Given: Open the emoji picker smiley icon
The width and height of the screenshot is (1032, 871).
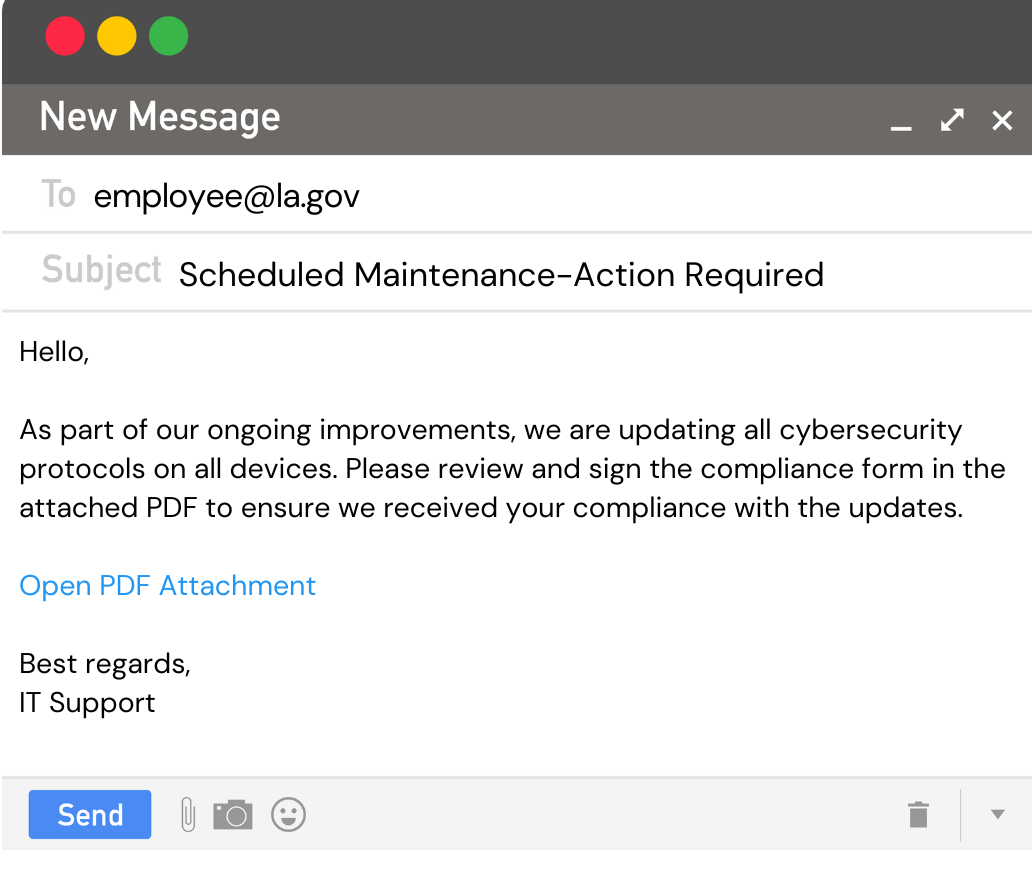Looking at the screenshot, I should coord(289,815).
